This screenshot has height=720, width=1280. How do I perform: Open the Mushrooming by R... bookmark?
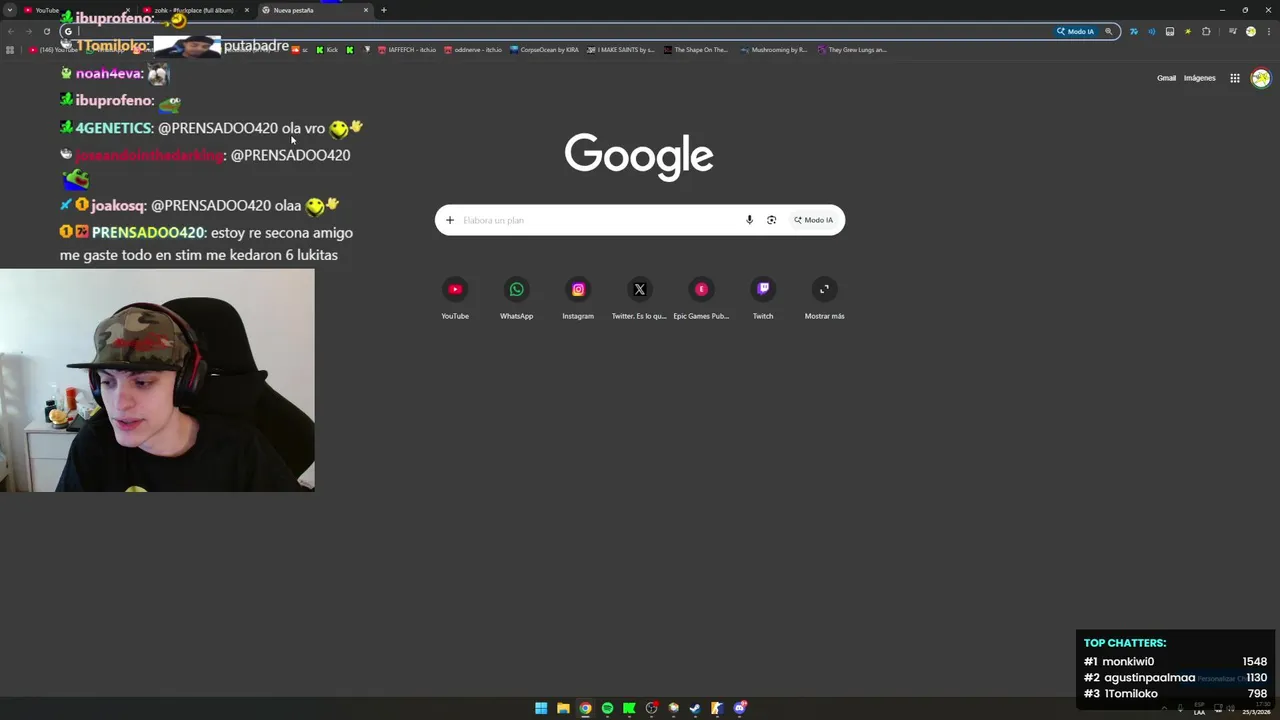click(x=774, y=49)
